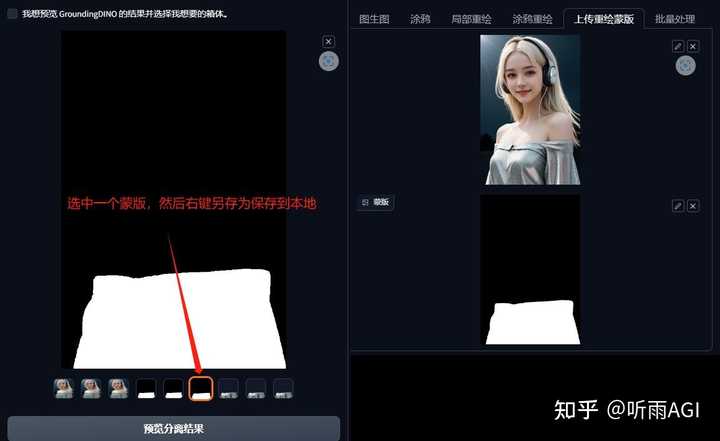Image resolution: width=720 pixels, height=441 pixels.
Task: Select the first portrait thumbnail in gallery
Action: [63, 389]
